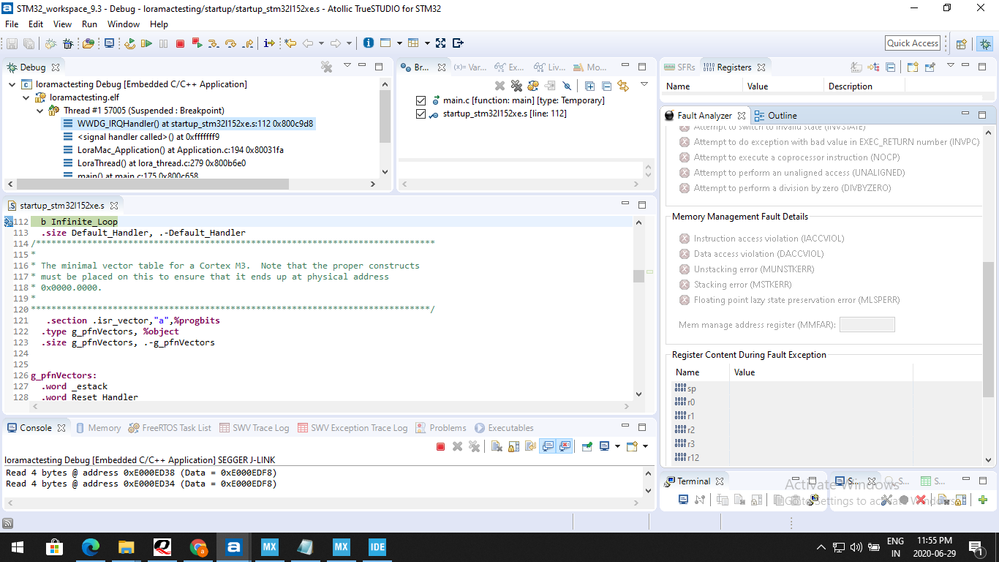Close the startup_stm32l152xe.s editor tab
This screenshot has width=999, height=562.
[x=114, y=206]
